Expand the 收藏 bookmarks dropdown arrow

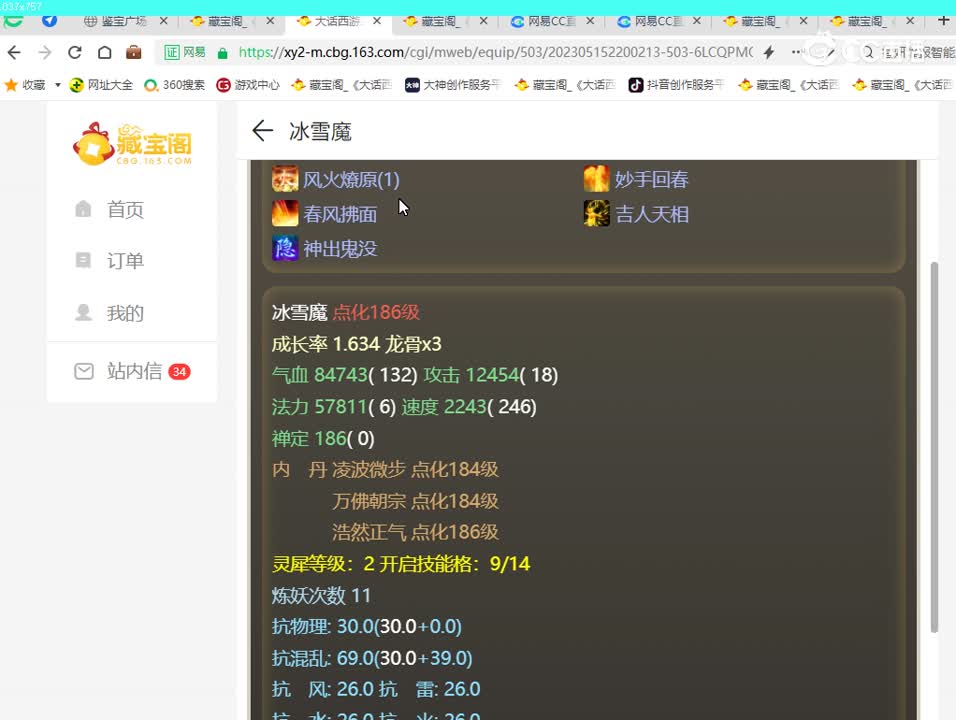[x=56, y=85]
